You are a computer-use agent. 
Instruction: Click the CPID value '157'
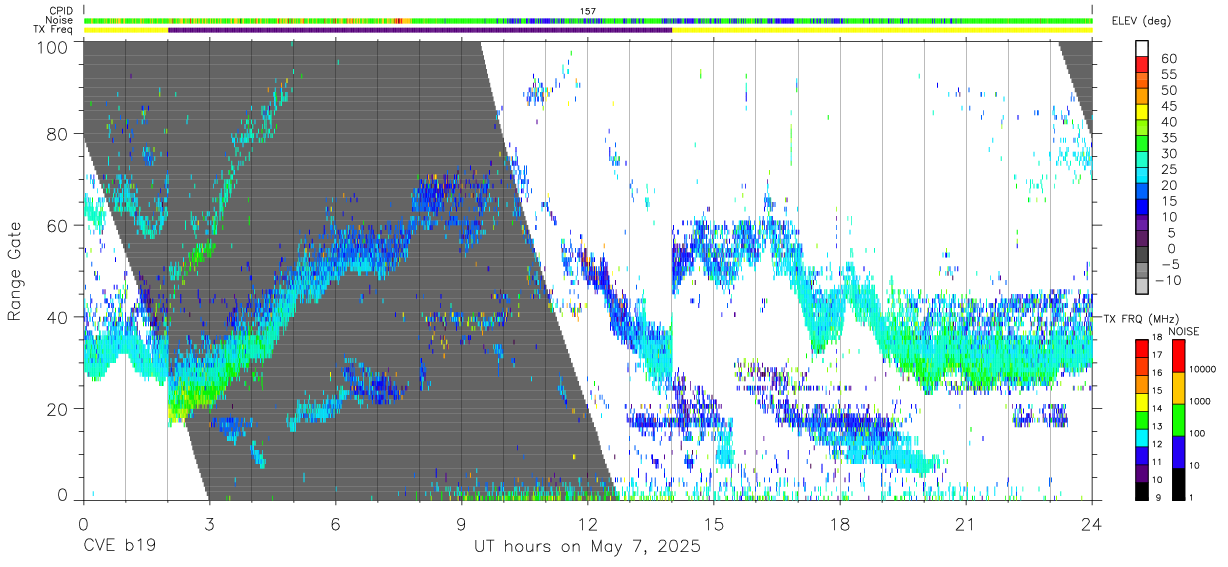point(588,10)
